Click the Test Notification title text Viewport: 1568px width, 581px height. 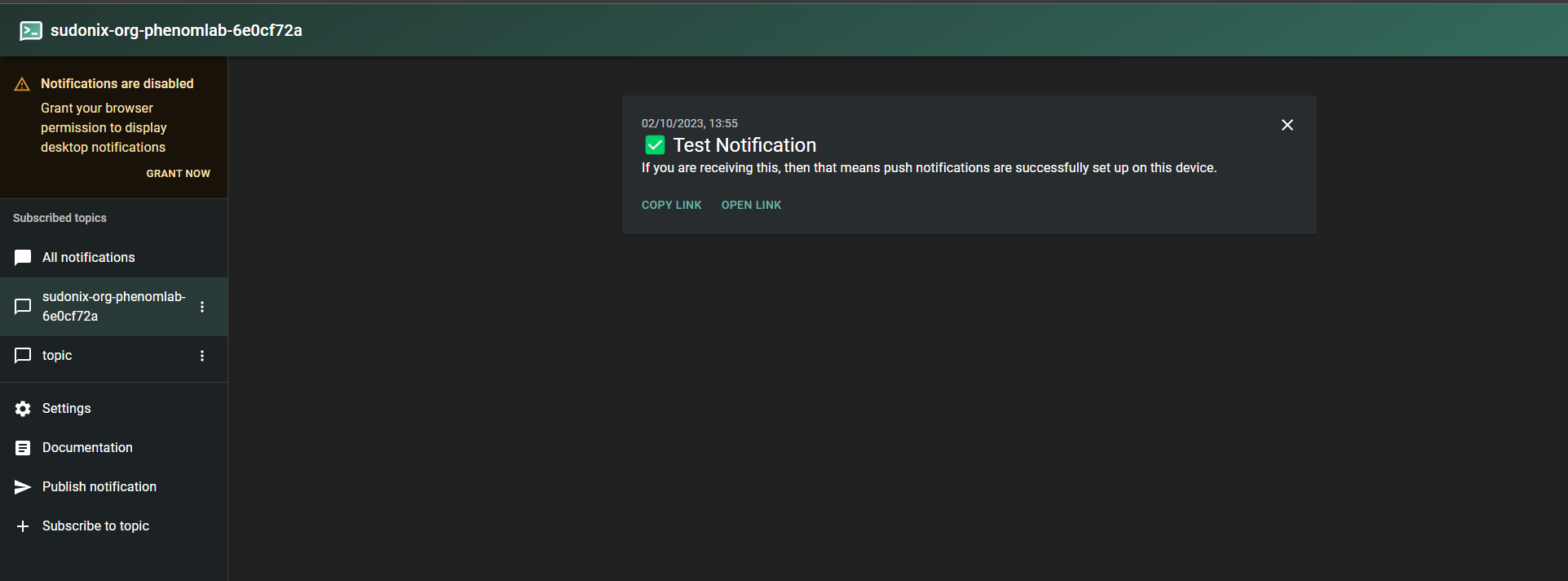(x=744, y=145)
